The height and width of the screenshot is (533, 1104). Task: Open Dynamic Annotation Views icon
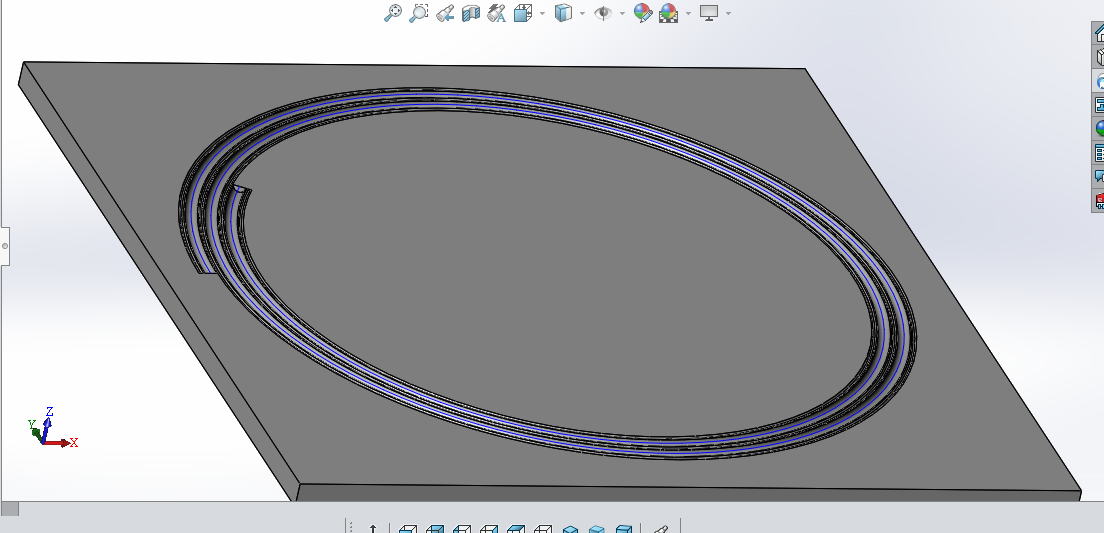(x=496, y=13)
